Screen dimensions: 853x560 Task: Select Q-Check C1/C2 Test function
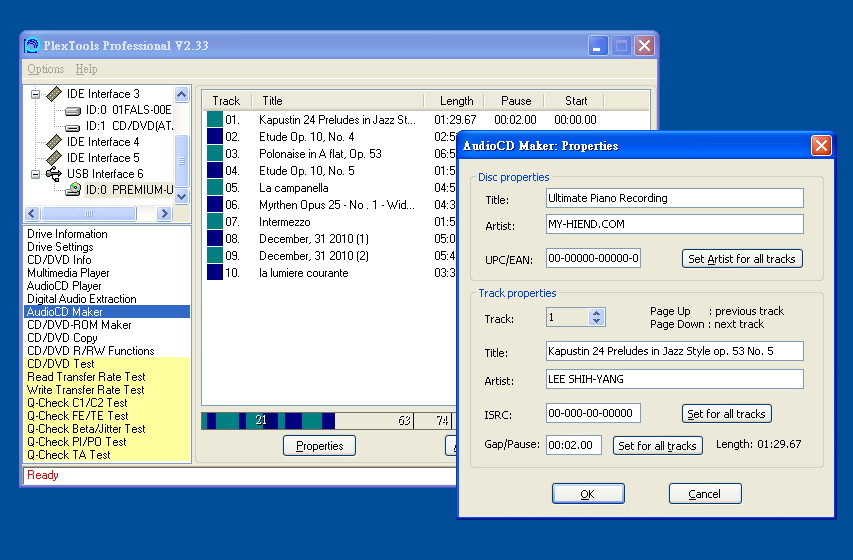(x=77, y=403)
